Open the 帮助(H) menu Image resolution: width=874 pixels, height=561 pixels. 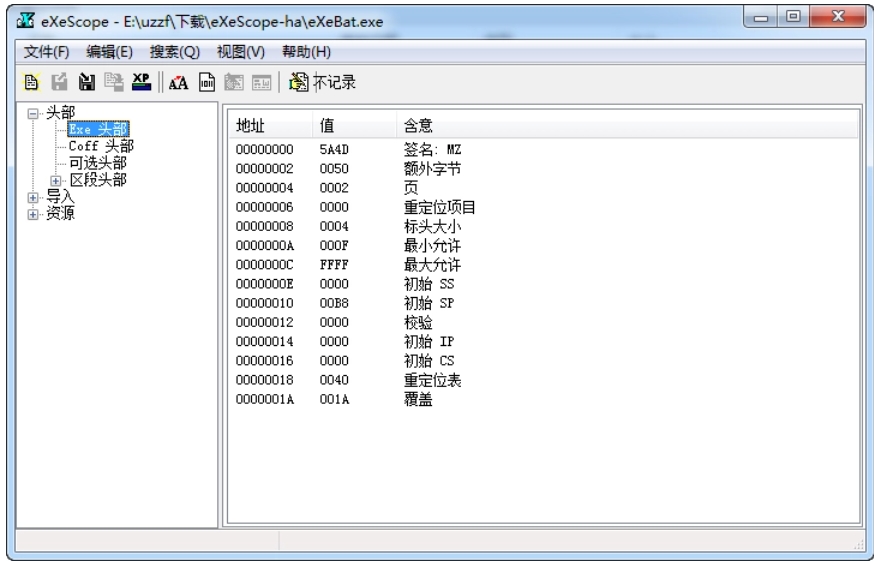click(306, 52)
